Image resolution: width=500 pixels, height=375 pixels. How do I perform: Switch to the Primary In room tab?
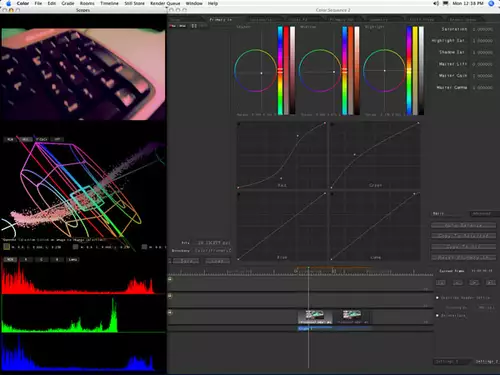tap(220, 20)
